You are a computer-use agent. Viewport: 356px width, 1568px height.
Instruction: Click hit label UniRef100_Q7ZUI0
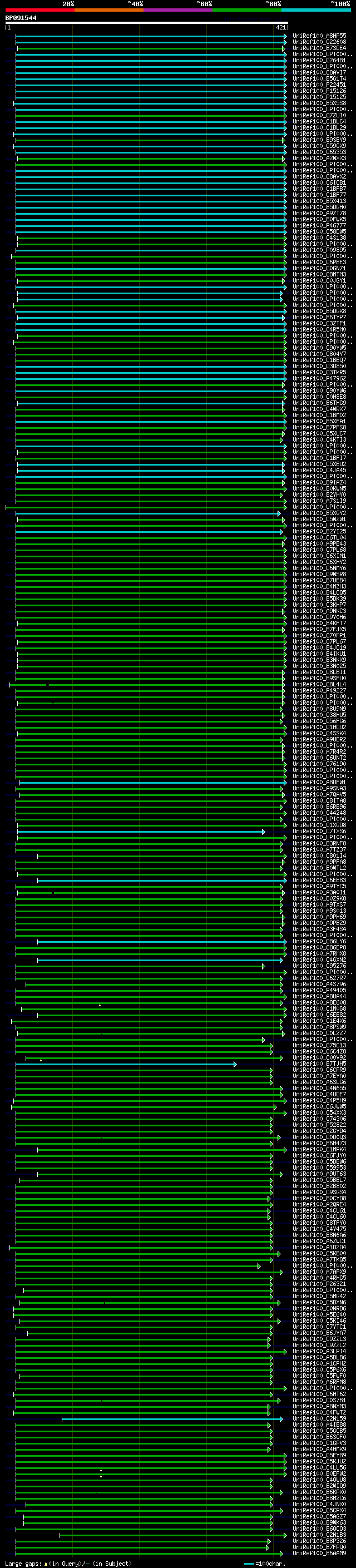click(x=319, y=115)
